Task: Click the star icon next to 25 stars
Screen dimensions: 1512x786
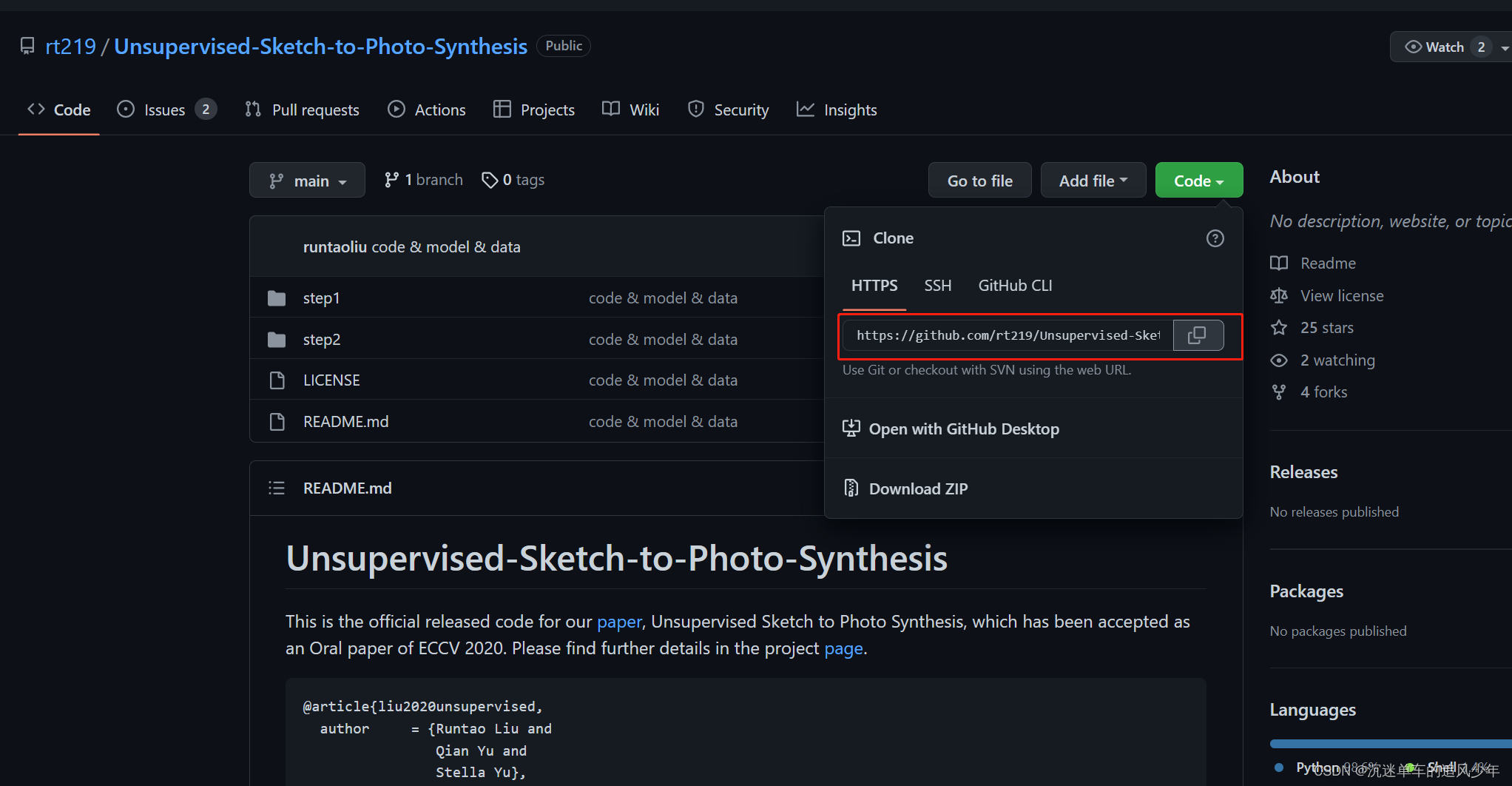Action: click(x=1279, y=328)
